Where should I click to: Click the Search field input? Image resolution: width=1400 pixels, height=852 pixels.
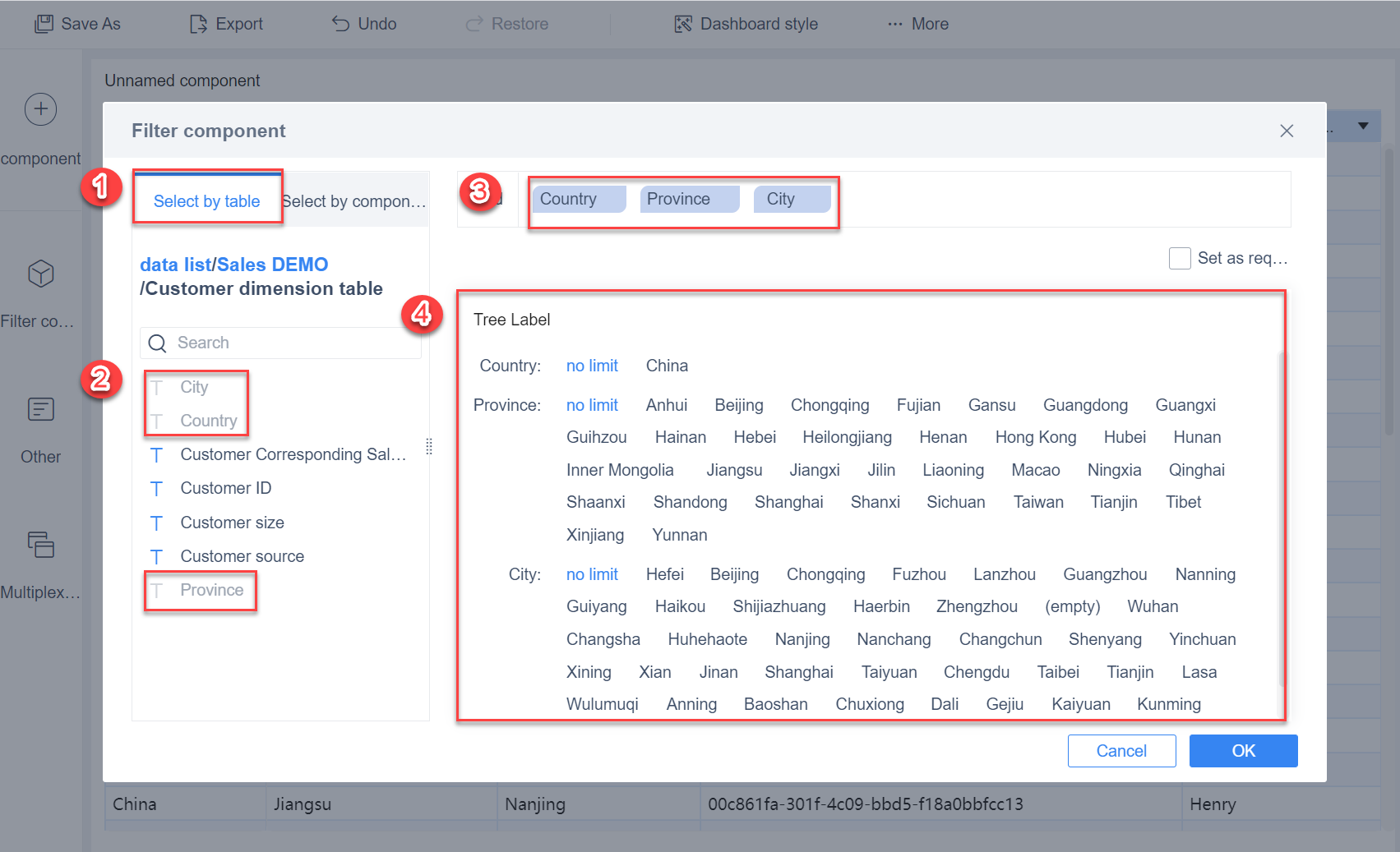(280, 343)
